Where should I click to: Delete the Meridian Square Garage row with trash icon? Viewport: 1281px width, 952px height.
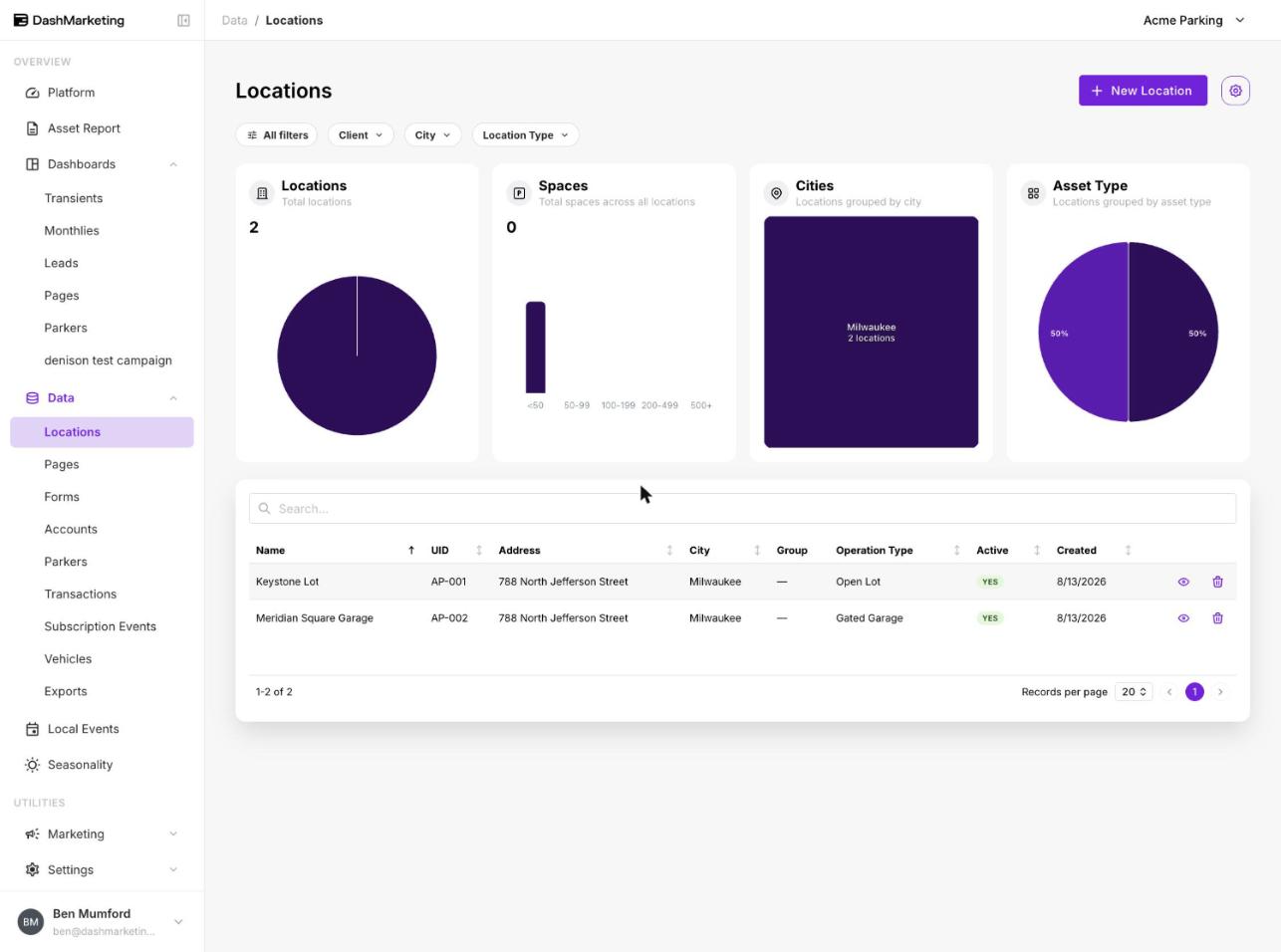pos(1217,618)
